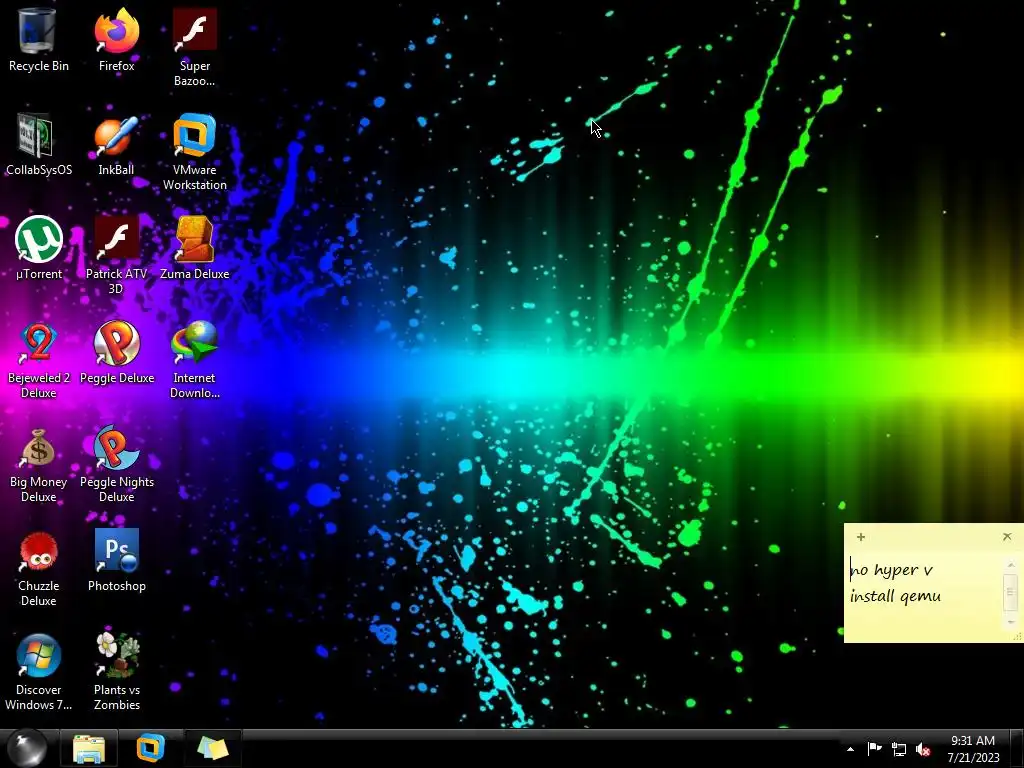Select the Peggle Nights Deluxe icon
This screenshot has height=768, width=1024.
tap(116, 464)
